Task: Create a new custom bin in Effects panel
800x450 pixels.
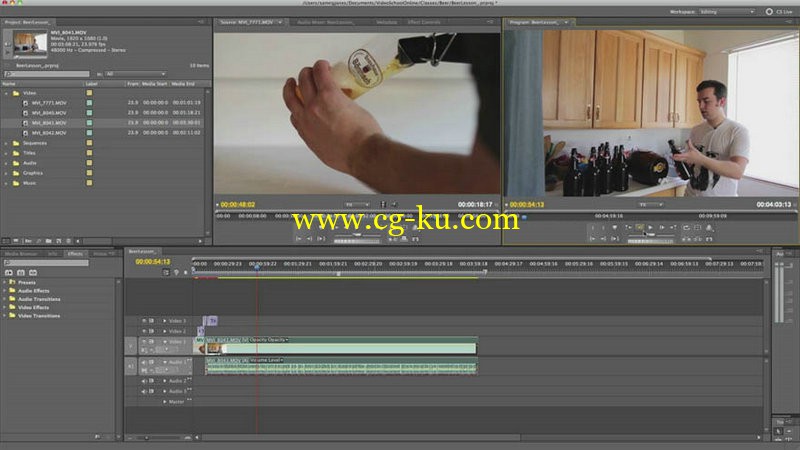Action: coord(97,437)
